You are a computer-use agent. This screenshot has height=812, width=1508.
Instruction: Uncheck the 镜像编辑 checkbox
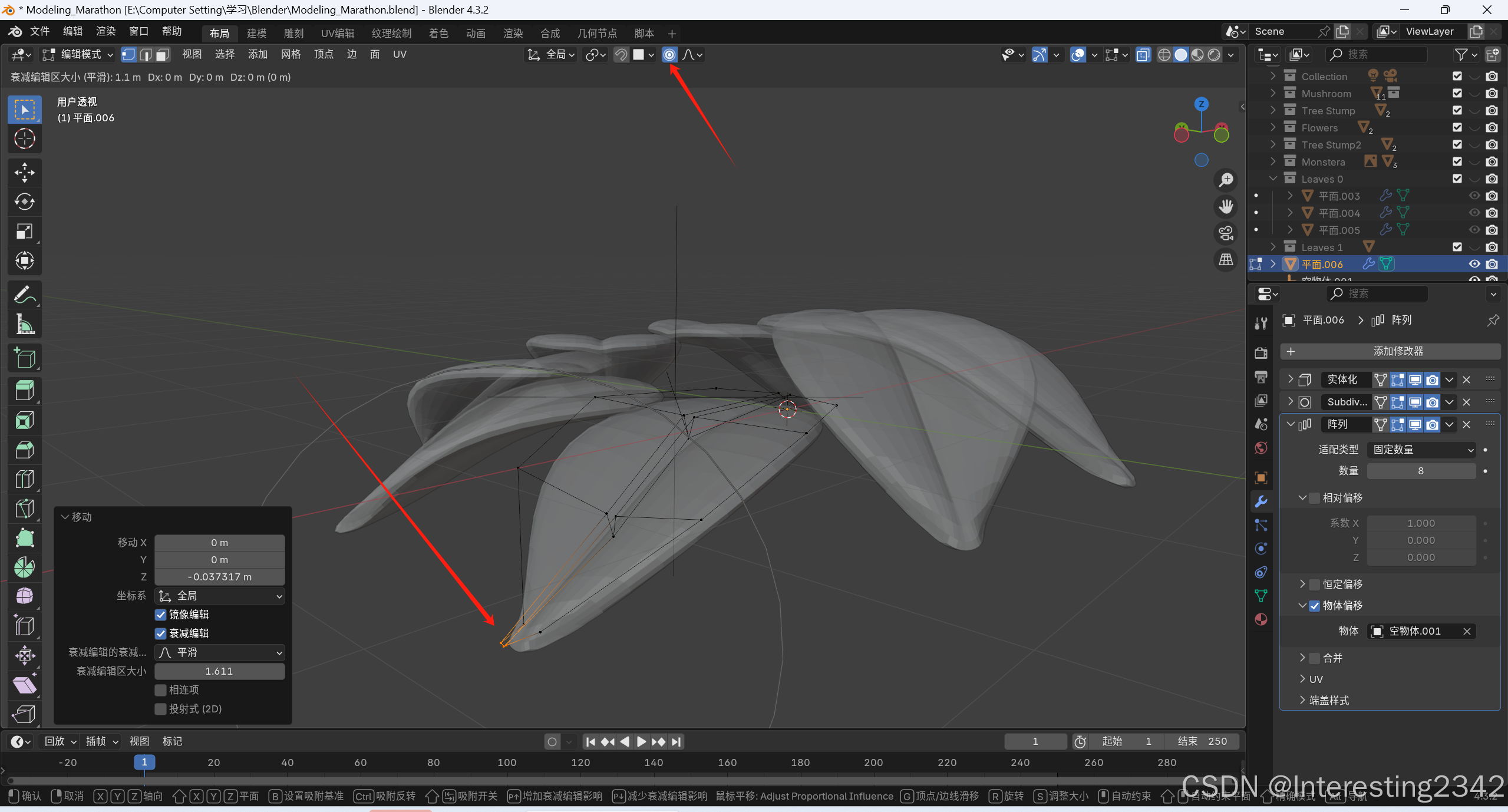click(160, 615)
